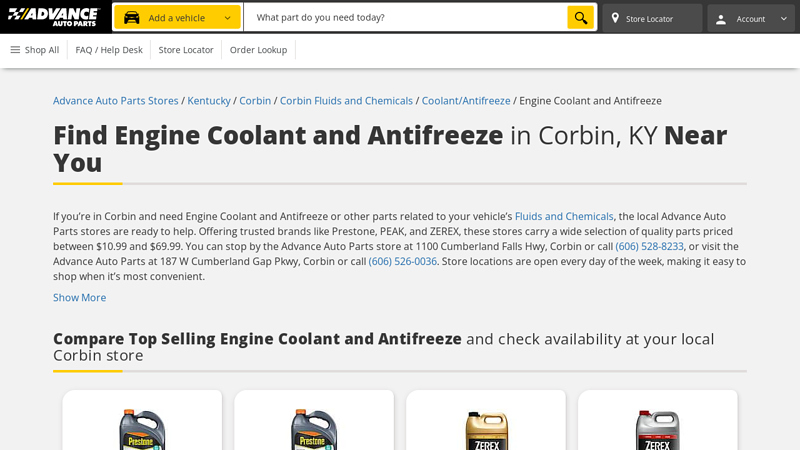Click the 'Engine Coolant and Antifreeze' breadcrumb text
This screenshot has height=450, width=800.
pos(590,101)
